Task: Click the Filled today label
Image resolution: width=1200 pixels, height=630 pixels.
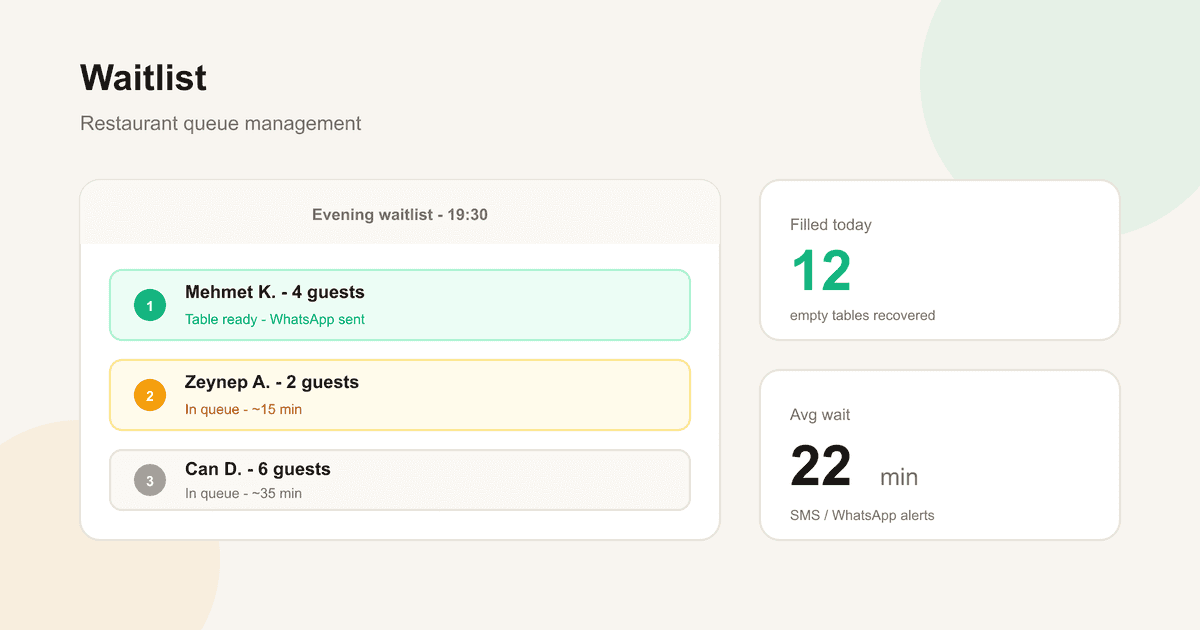Action: click(x=831, y=225)
